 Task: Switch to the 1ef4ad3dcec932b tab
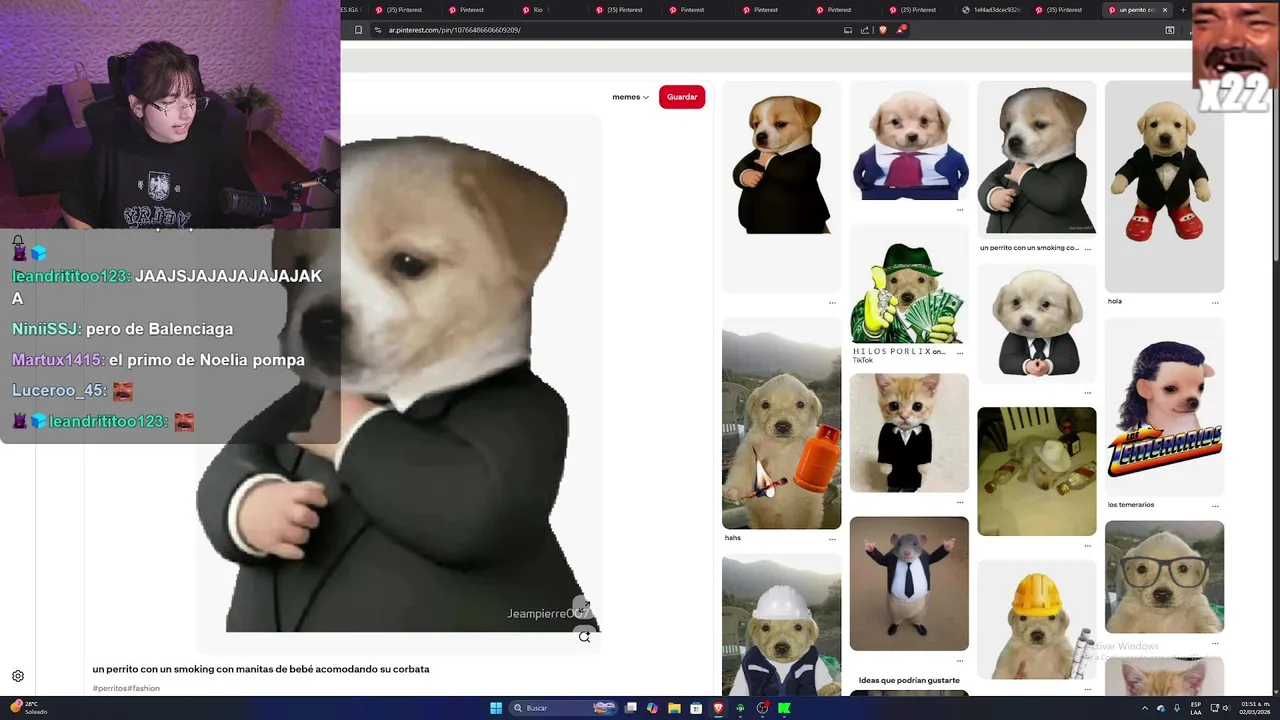point(993,10)
